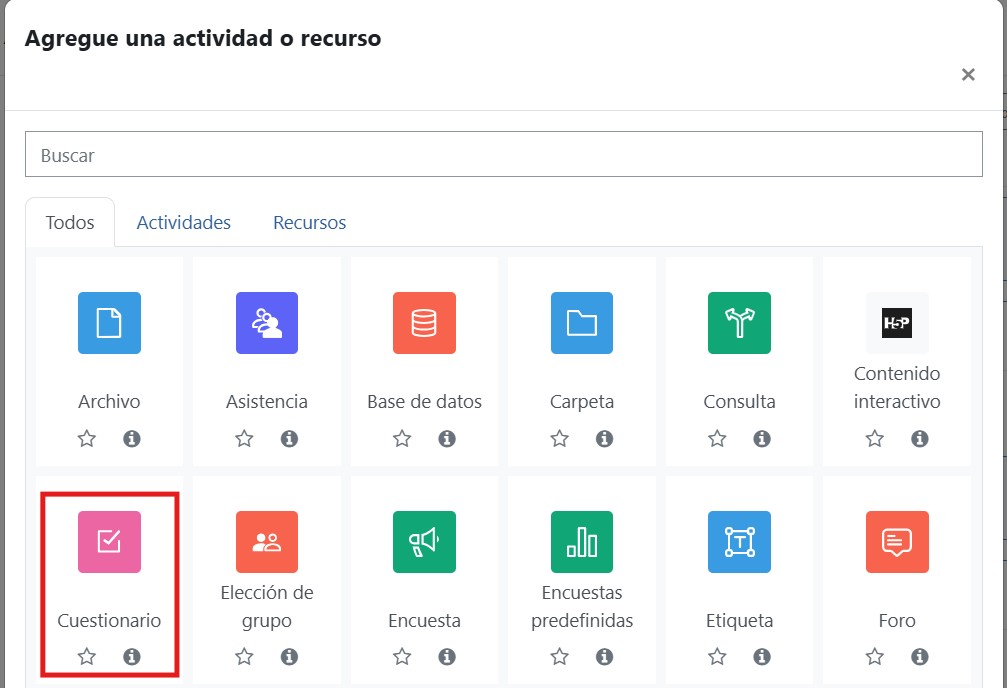The image size is (1007, 688).
Task: Click the Contenido interactivo label
Action: tap(897, 387)
